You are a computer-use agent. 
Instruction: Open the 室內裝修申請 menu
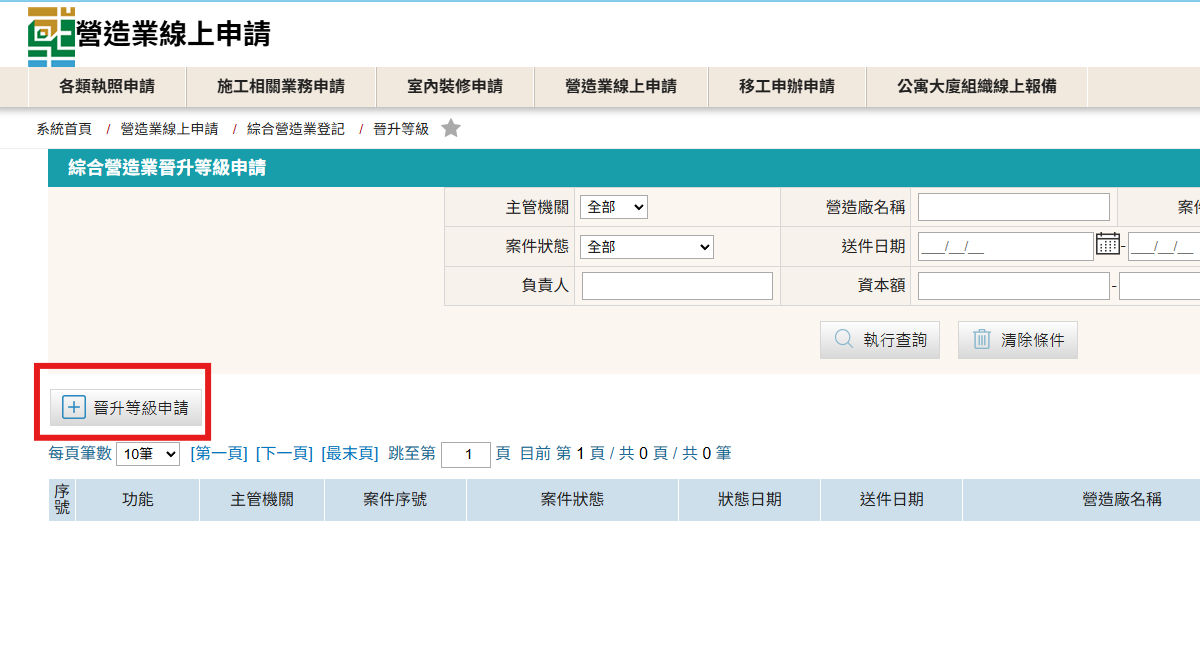pyautogui.click(x=455, y=87)
